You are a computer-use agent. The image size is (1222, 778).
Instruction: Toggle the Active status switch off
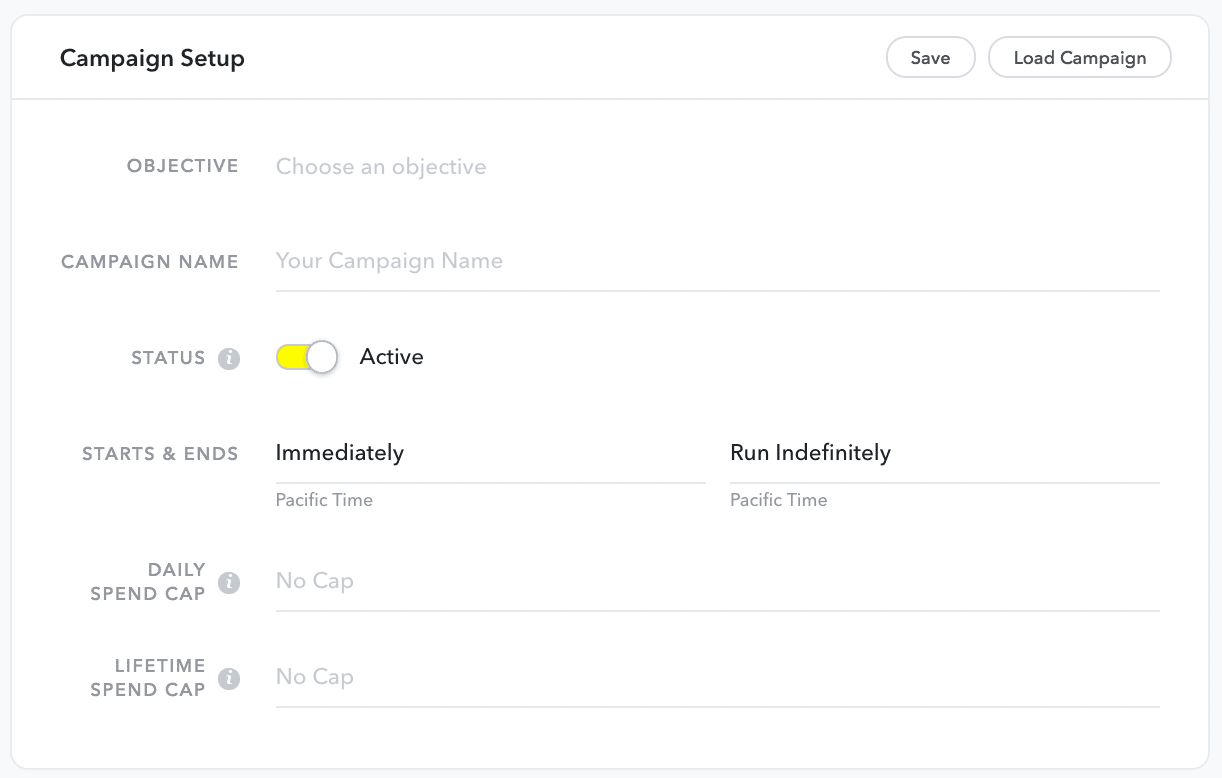click(307, 357)
